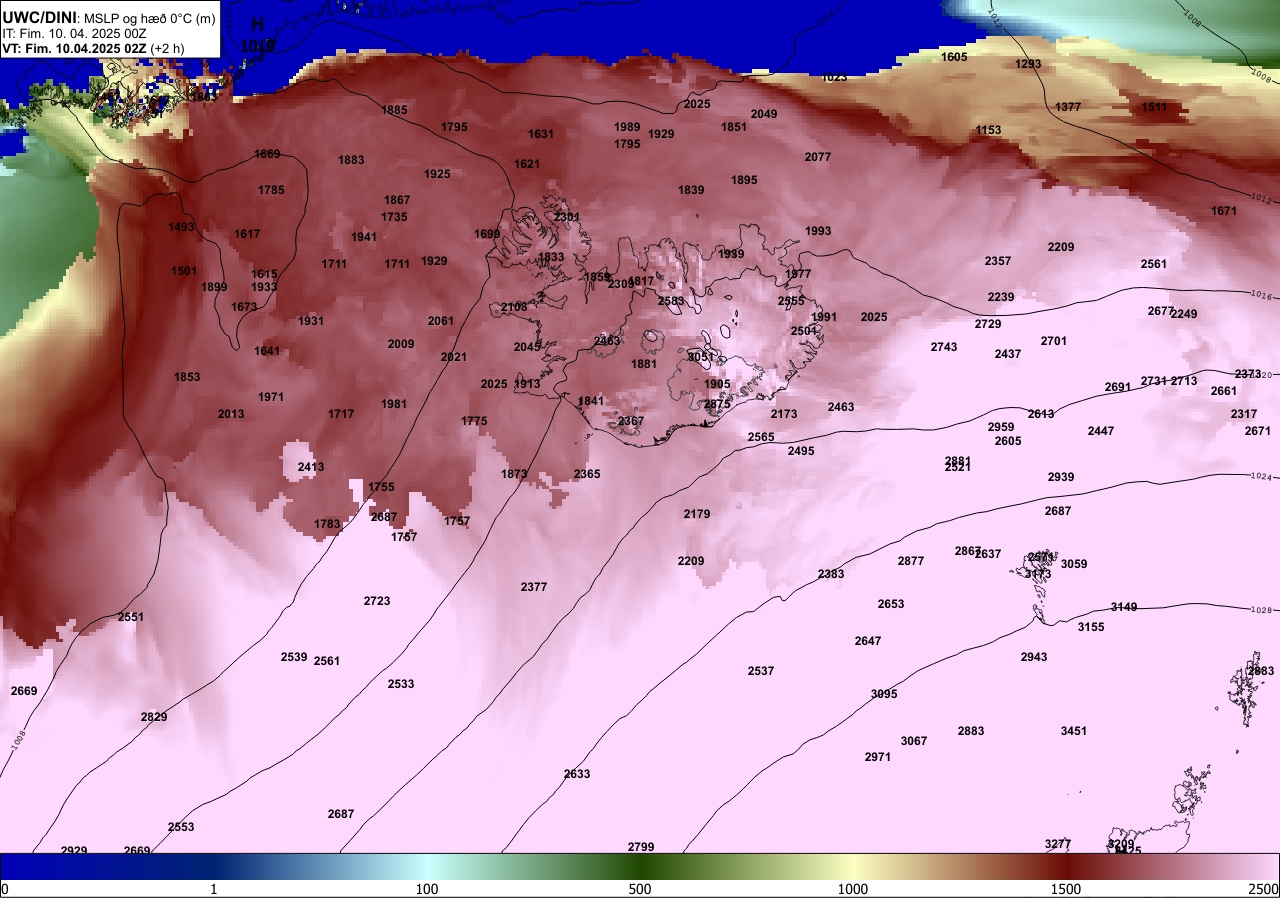Click the height value 1785
Image resolution: width=1280 pixels, height=898 pixels.
click(271, 190)
